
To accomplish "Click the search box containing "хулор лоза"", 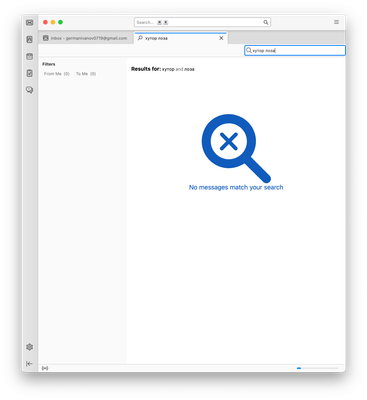I will click(x=295, y=50).
